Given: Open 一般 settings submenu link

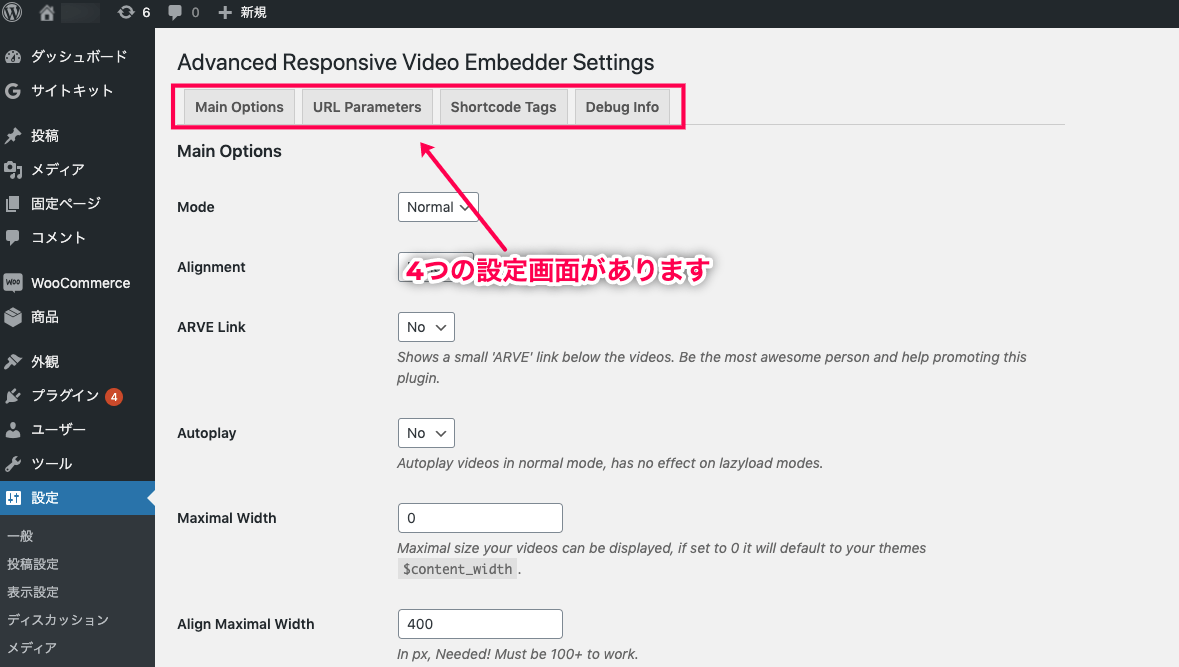Looking at the screenshot, I should [20, 536].
